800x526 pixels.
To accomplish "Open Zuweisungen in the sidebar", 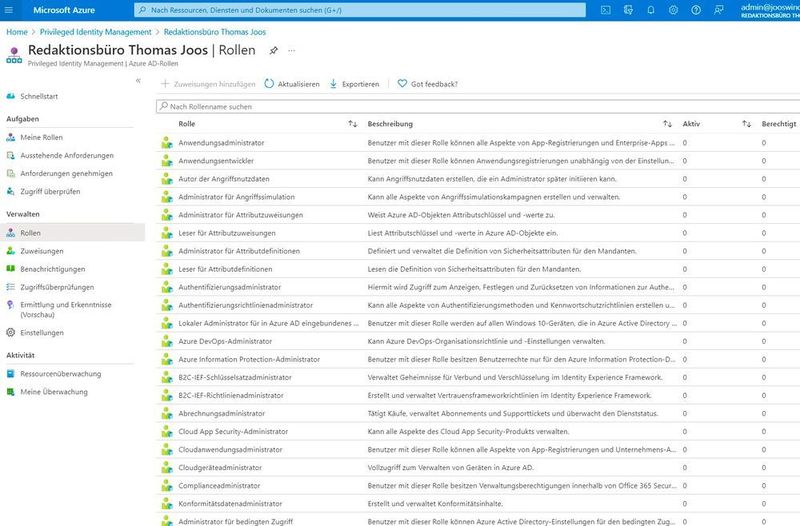I will (x=42, y=251).
